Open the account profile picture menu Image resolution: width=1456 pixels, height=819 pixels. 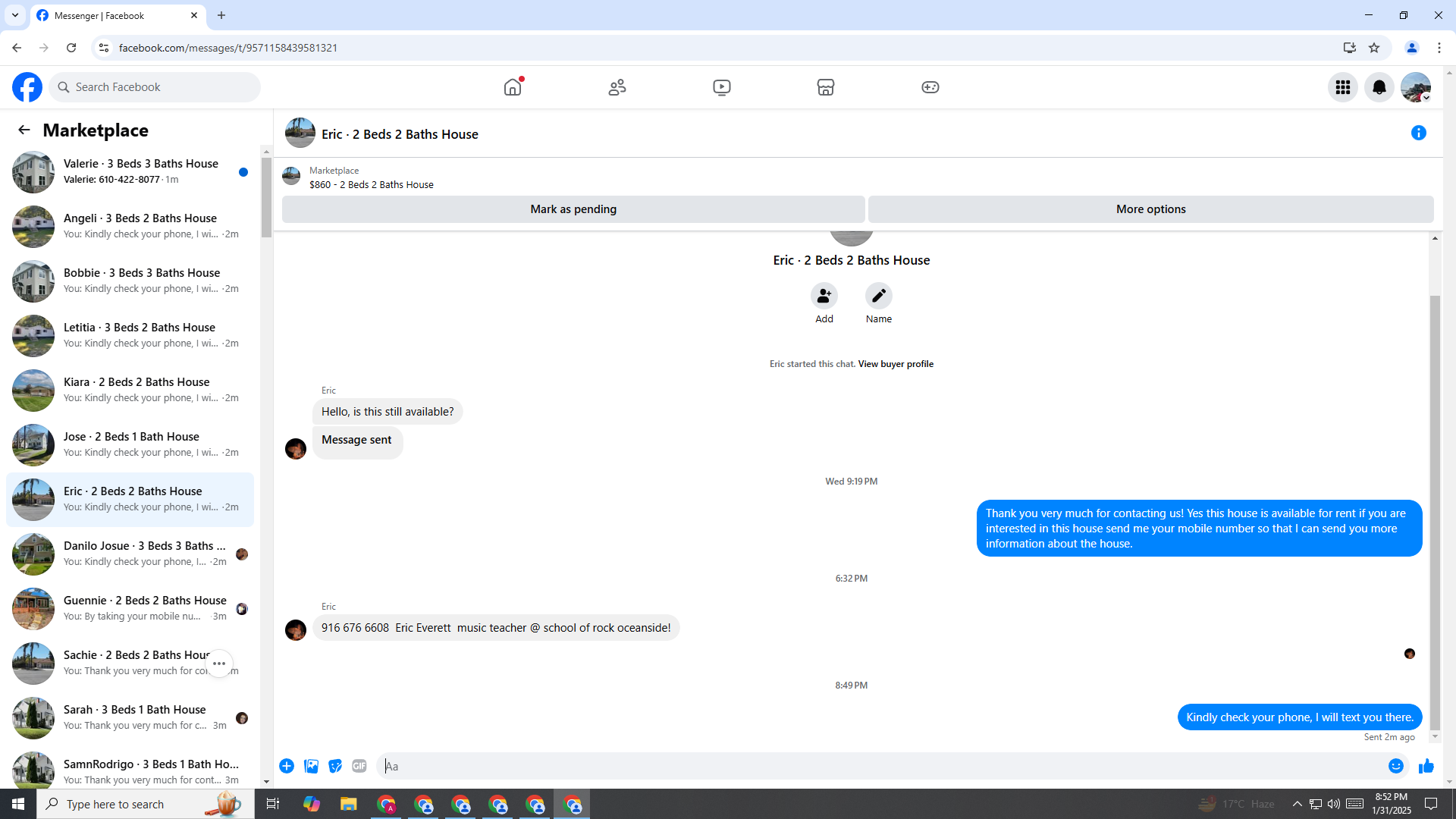1416,87
